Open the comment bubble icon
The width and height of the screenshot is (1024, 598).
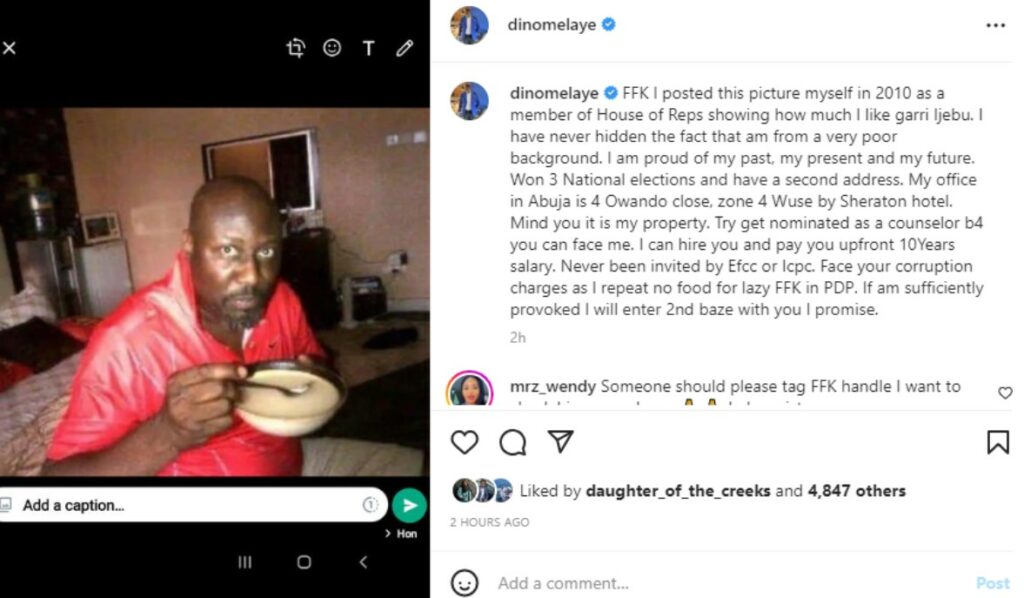click(513, 443)
